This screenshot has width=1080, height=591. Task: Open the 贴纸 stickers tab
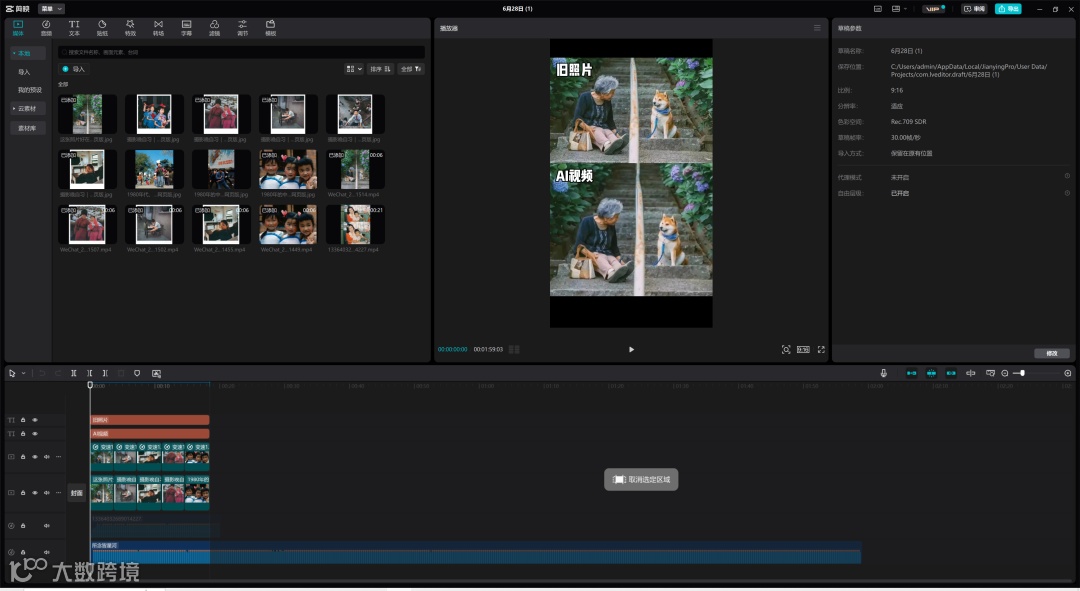click(102, 28)
